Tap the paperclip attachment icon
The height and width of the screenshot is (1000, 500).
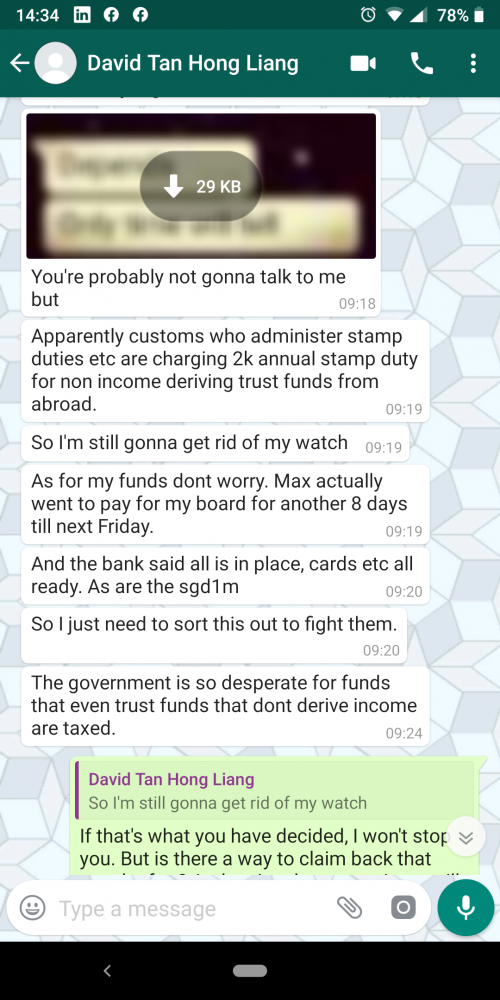pyautogui.click(x=349, y=908)
